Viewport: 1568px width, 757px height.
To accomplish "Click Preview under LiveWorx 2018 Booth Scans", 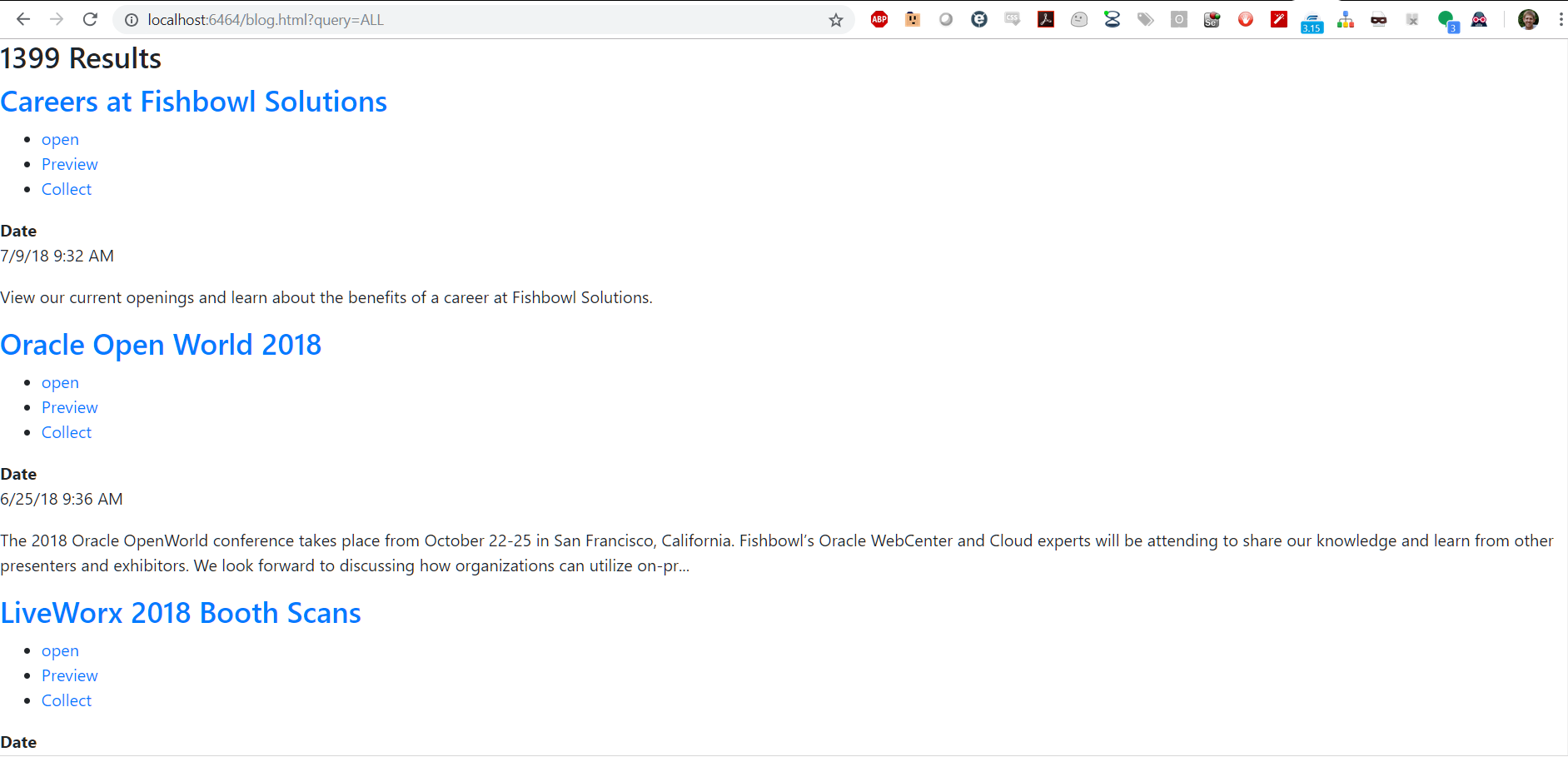I will click(70, 675).
